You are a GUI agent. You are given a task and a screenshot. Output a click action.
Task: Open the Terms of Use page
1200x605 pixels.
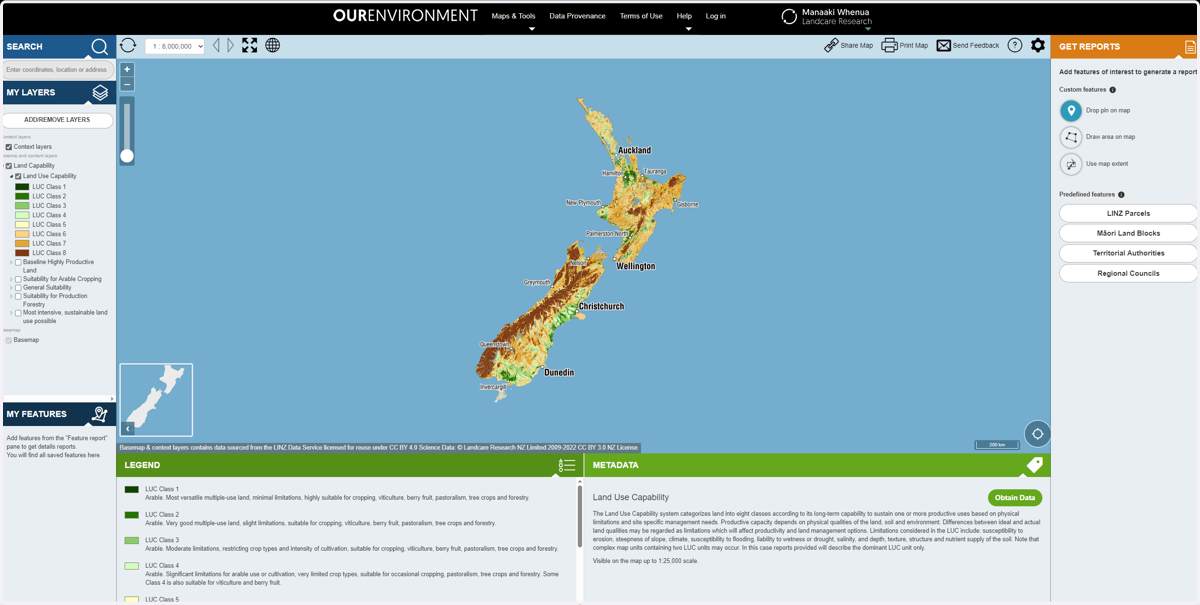[641, 16]
